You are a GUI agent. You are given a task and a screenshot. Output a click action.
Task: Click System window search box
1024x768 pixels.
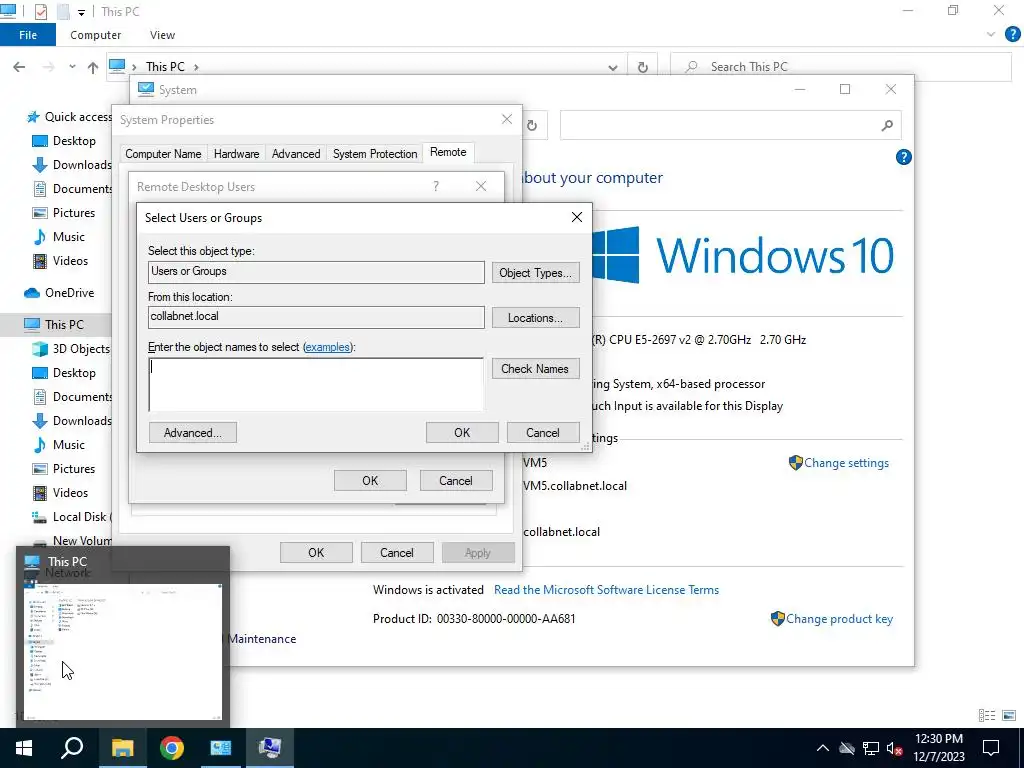pos(731,125)
